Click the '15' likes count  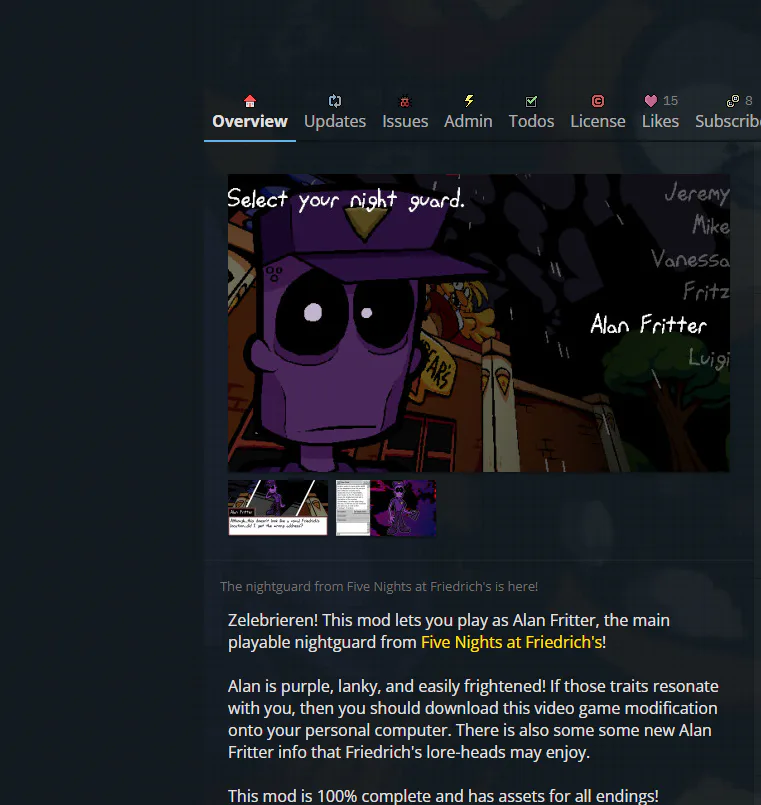point(670,101)
